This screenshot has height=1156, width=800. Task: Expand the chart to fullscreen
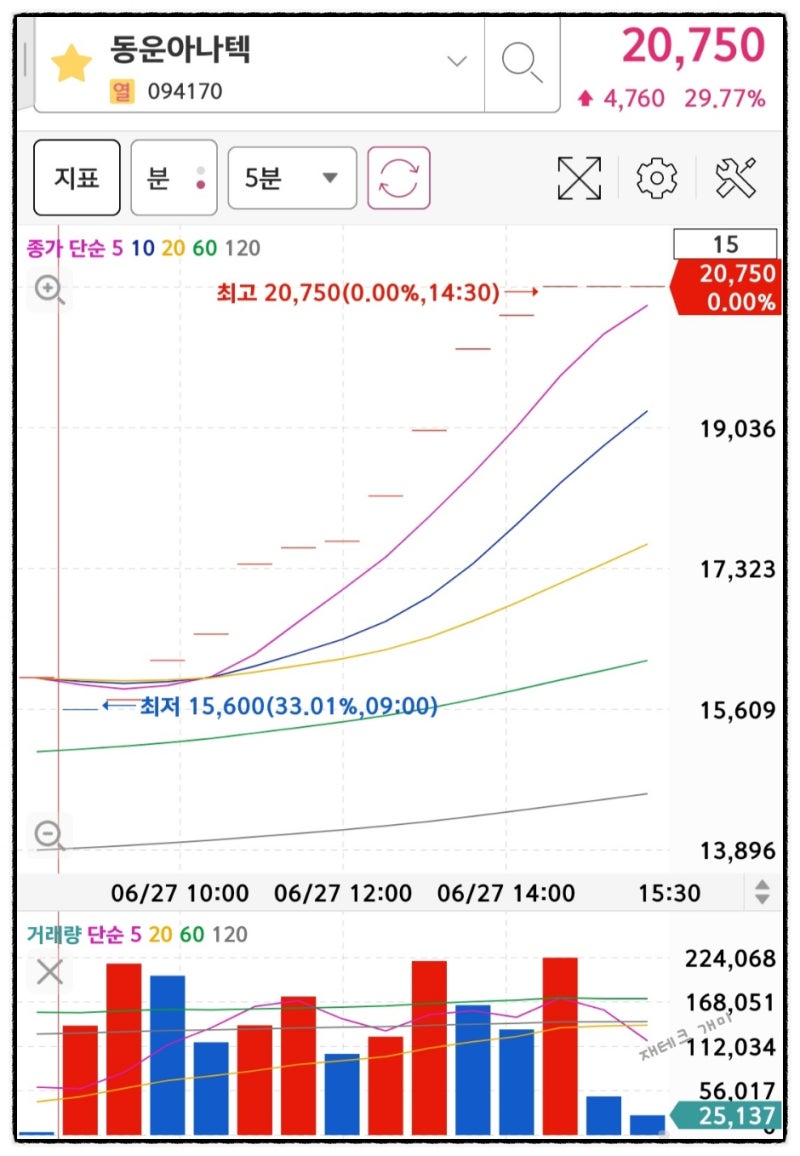coord(578,177)
